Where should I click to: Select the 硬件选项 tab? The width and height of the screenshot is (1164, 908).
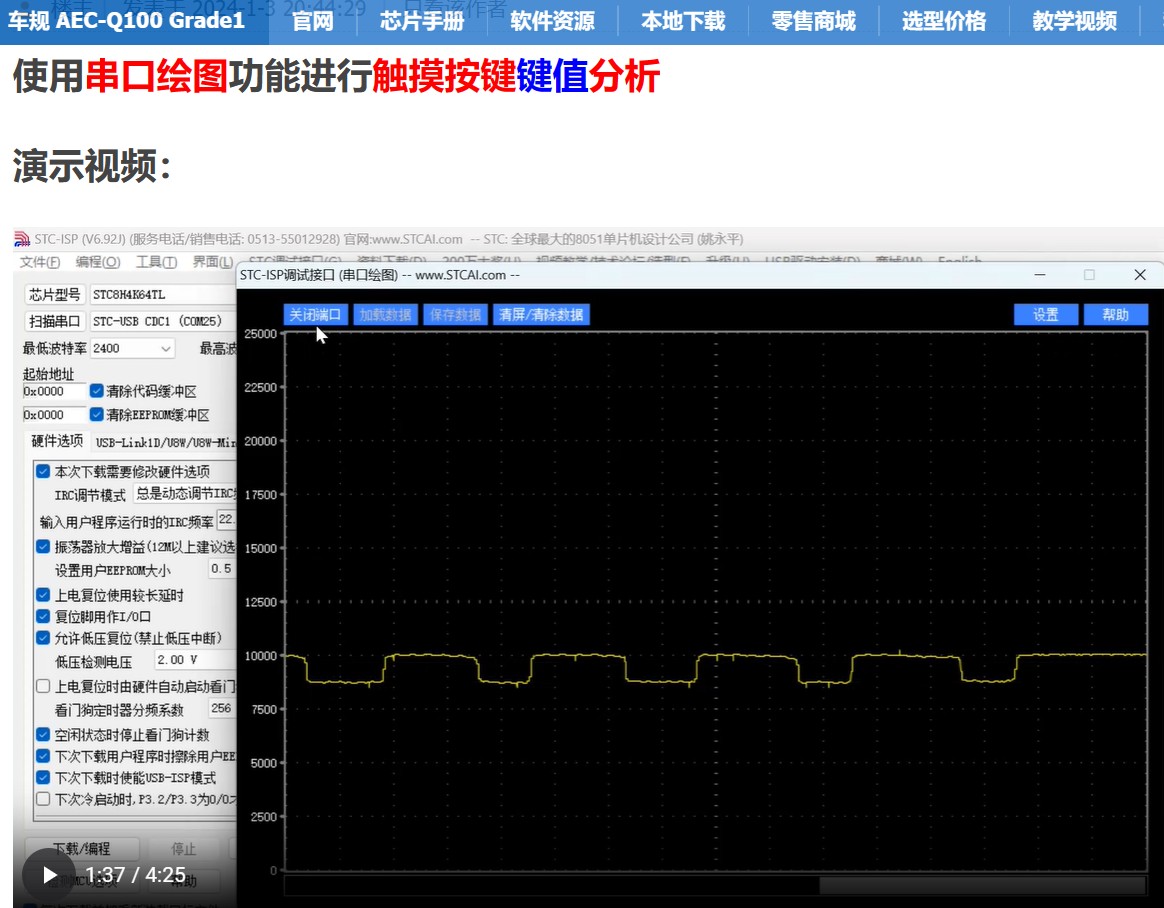[x=56, y=441]
